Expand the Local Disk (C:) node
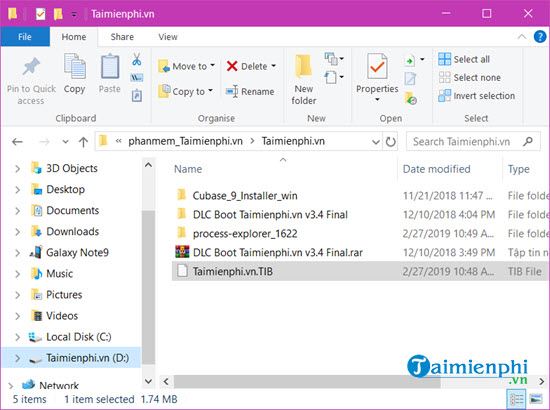Screen dimensions: 550x410 point(18,337)
